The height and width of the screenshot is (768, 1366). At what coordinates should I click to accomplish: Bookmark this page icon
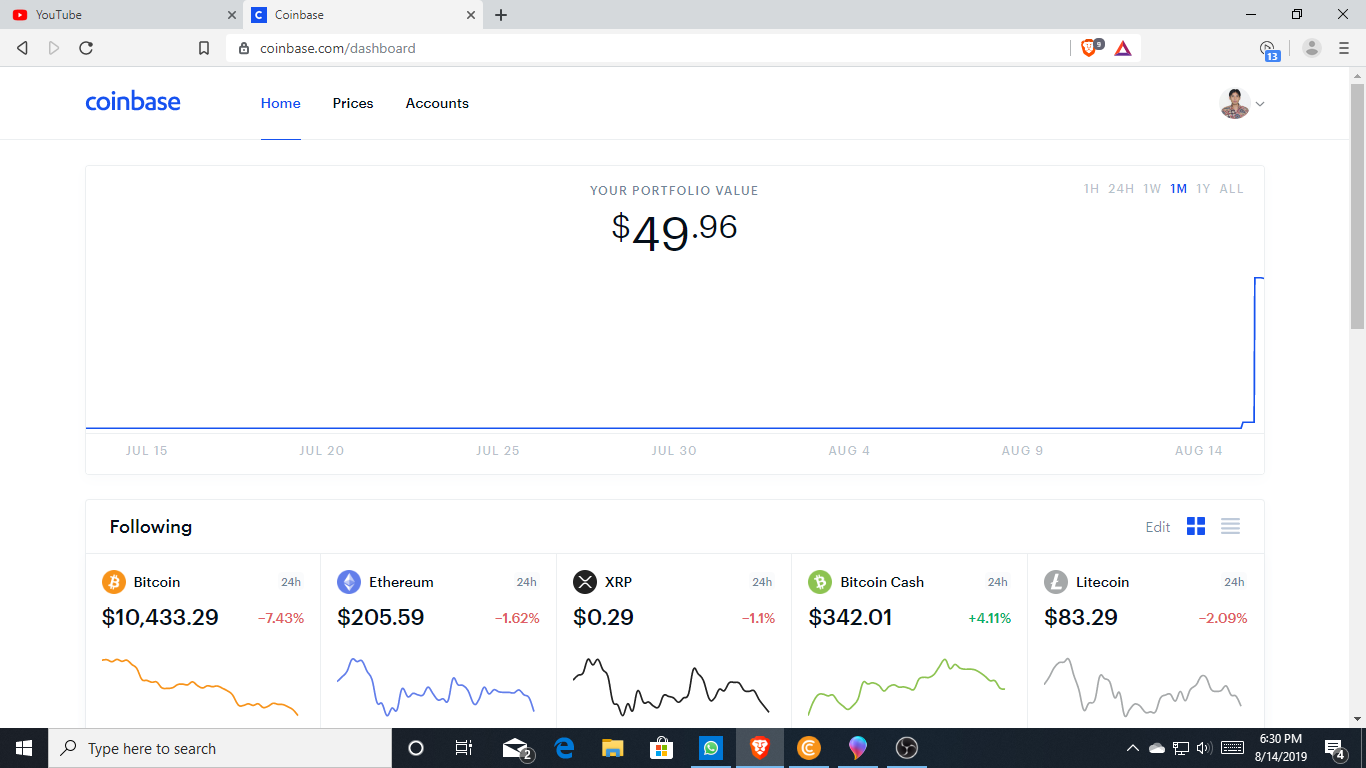point(204,48)
